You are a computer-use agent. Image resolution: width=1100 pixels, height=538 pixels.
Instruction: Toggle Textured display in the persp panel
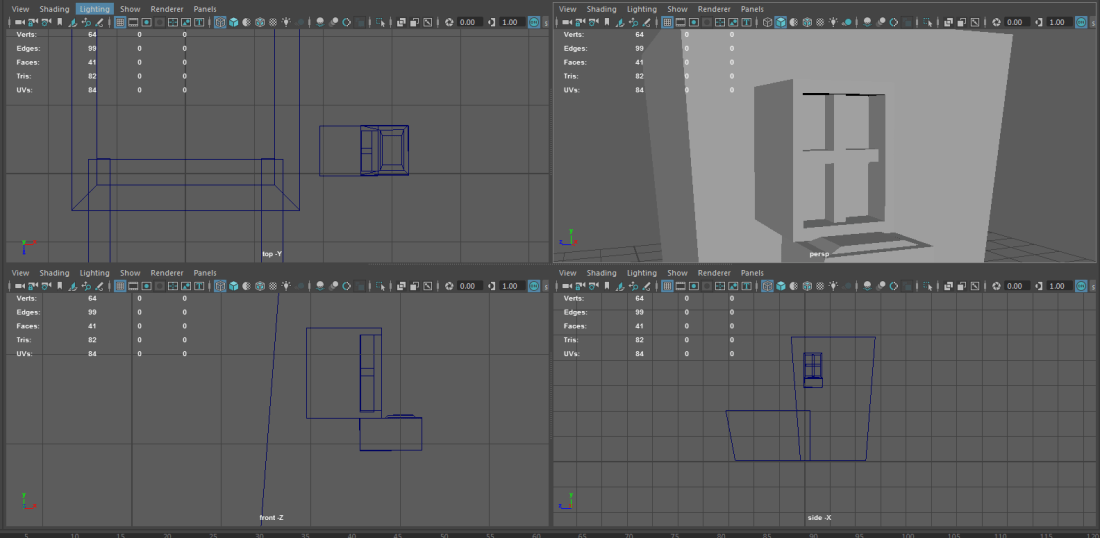(x=820, y=22)
